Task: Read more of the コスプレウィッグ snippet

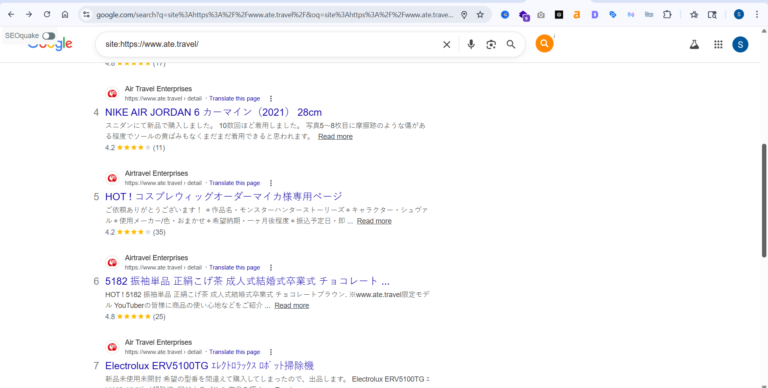Action: tap(374, 221)
